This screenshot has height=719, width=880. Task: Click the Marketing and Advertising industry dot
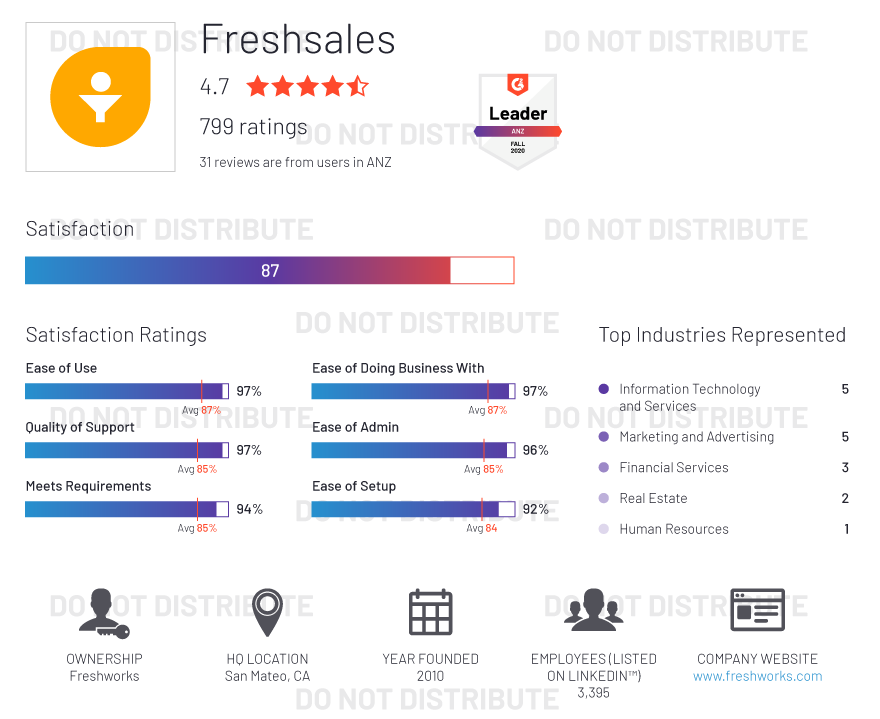point(603,437)
